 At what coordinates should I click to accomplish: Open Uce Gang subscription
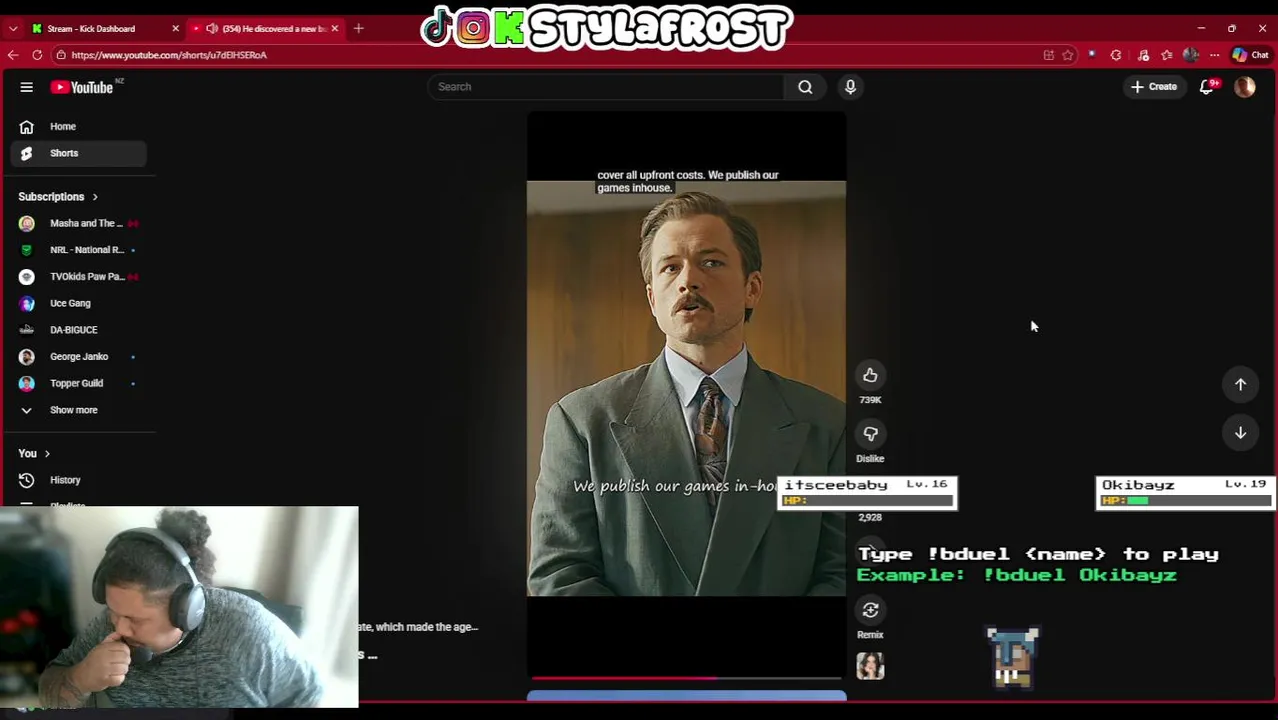point(78,303)
